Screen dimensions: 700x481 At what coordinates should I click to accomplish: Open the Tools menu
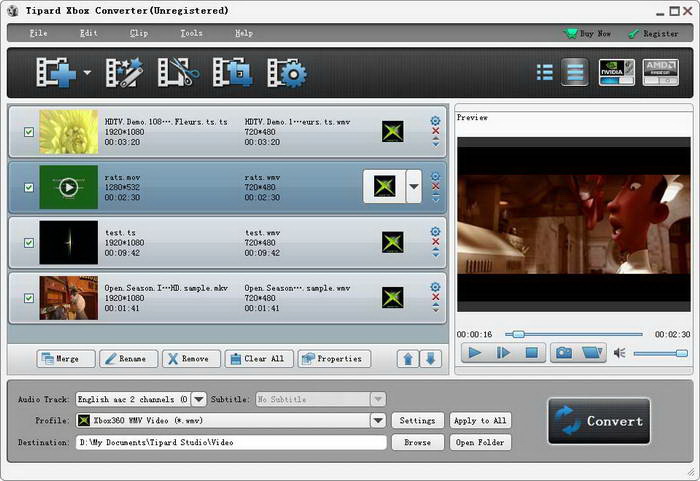click(x=191, y=33)
